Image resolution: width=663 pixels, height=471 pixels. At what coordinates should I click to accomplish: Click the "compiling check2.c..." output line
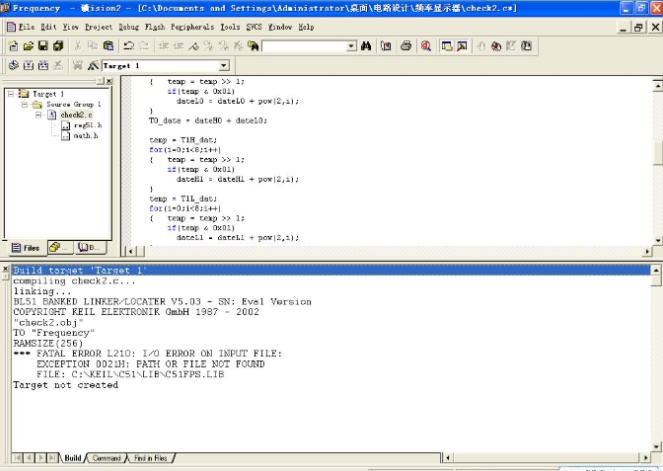(74, 281)
